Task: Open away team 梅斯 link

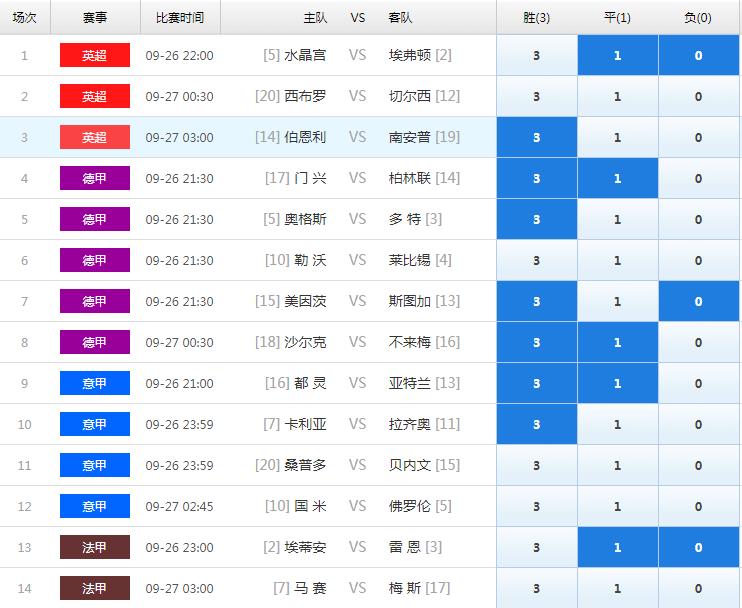Action: 405,589
